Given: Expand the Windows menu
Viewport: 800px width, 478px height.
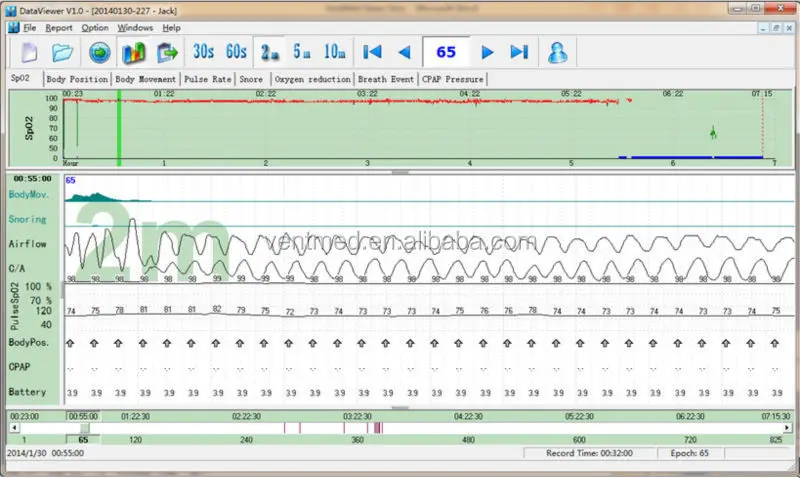Looking at the screenshot, I should point(135,28).
